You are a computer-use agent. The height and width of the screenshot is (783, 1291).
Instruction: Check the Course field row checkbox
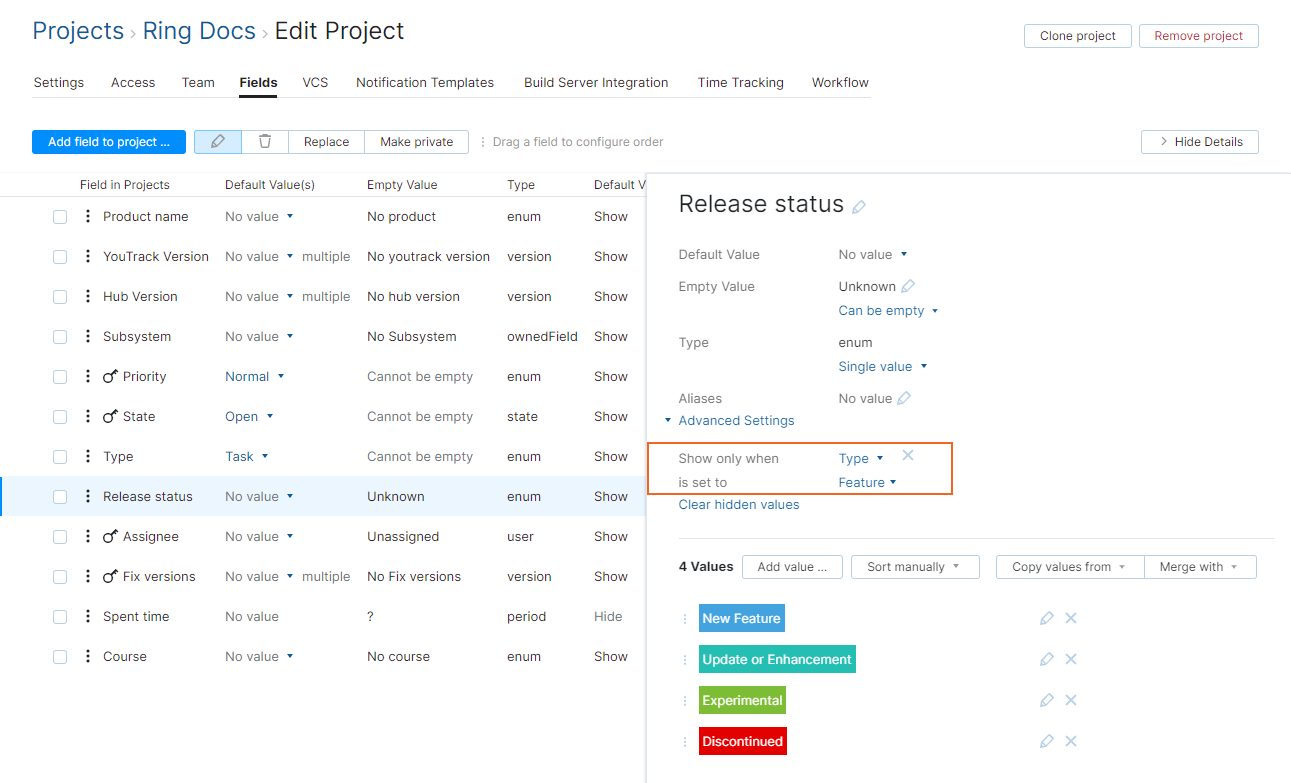[59, 656]
